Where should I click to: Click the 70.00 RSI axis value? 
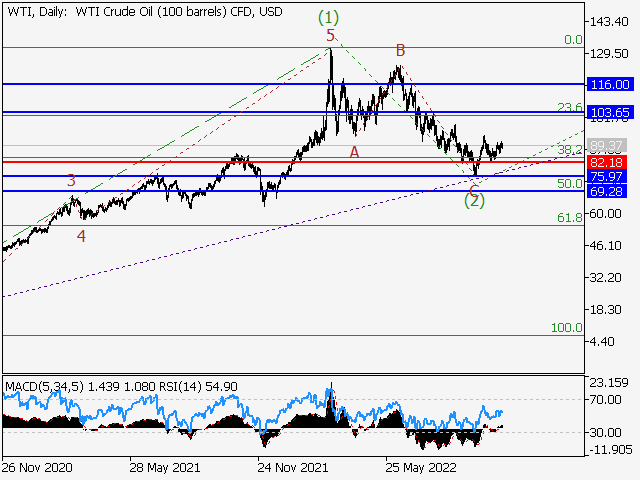click(606, 400)
